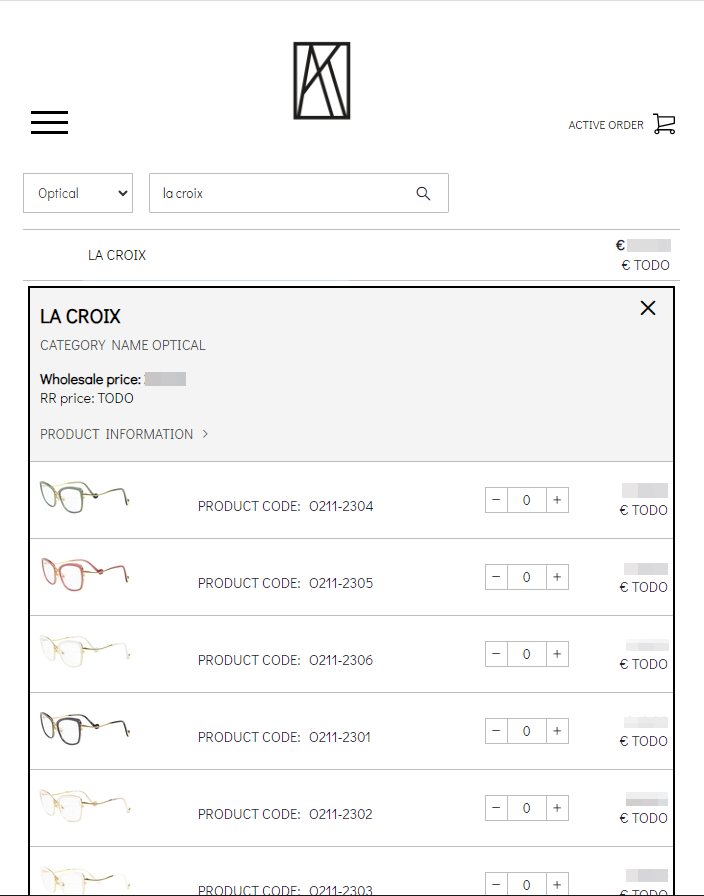704x896 pixels.
Task: Decrease quantity for product O211-2304
Action: [497, 500]
